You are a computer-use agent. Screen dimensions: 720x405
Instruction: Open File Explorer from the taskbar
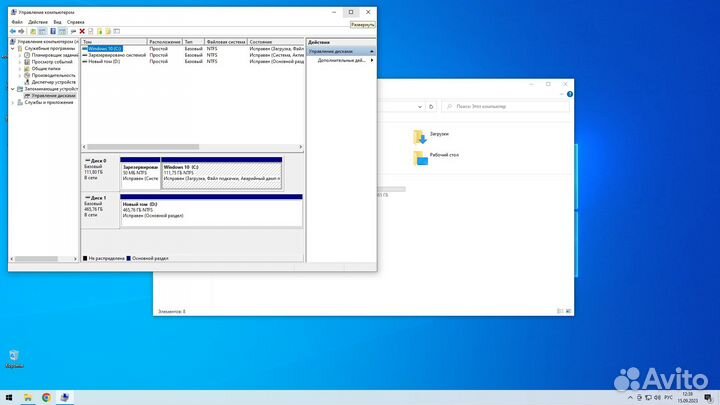point(28,398)
